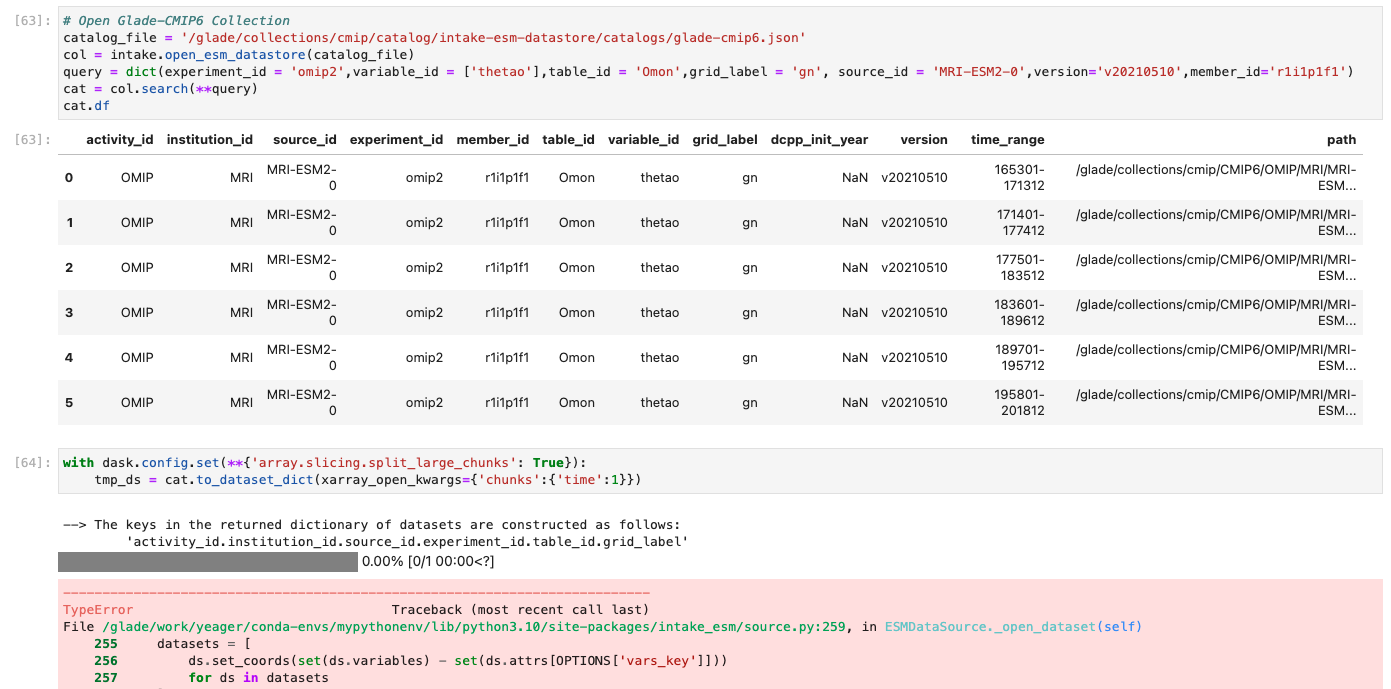Click the 'cat = col.search(**query)' code line
Viewport: 1391px width, 689px height.
pyautogui.click(x=160, y=89)
